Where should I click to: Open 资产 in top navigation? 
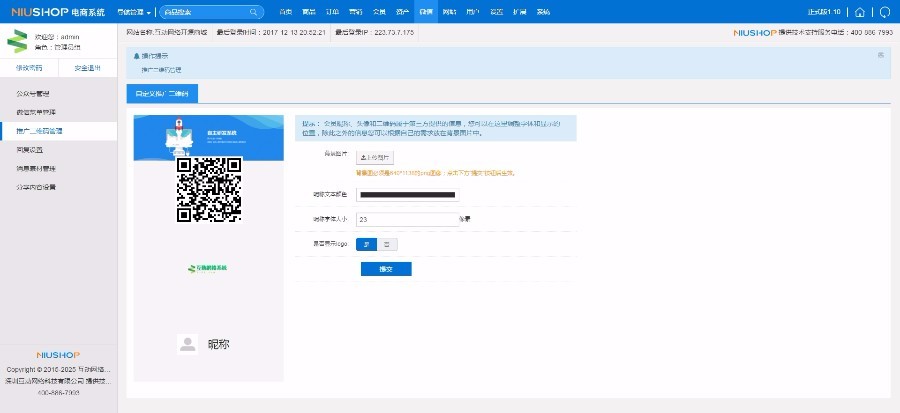402,12
